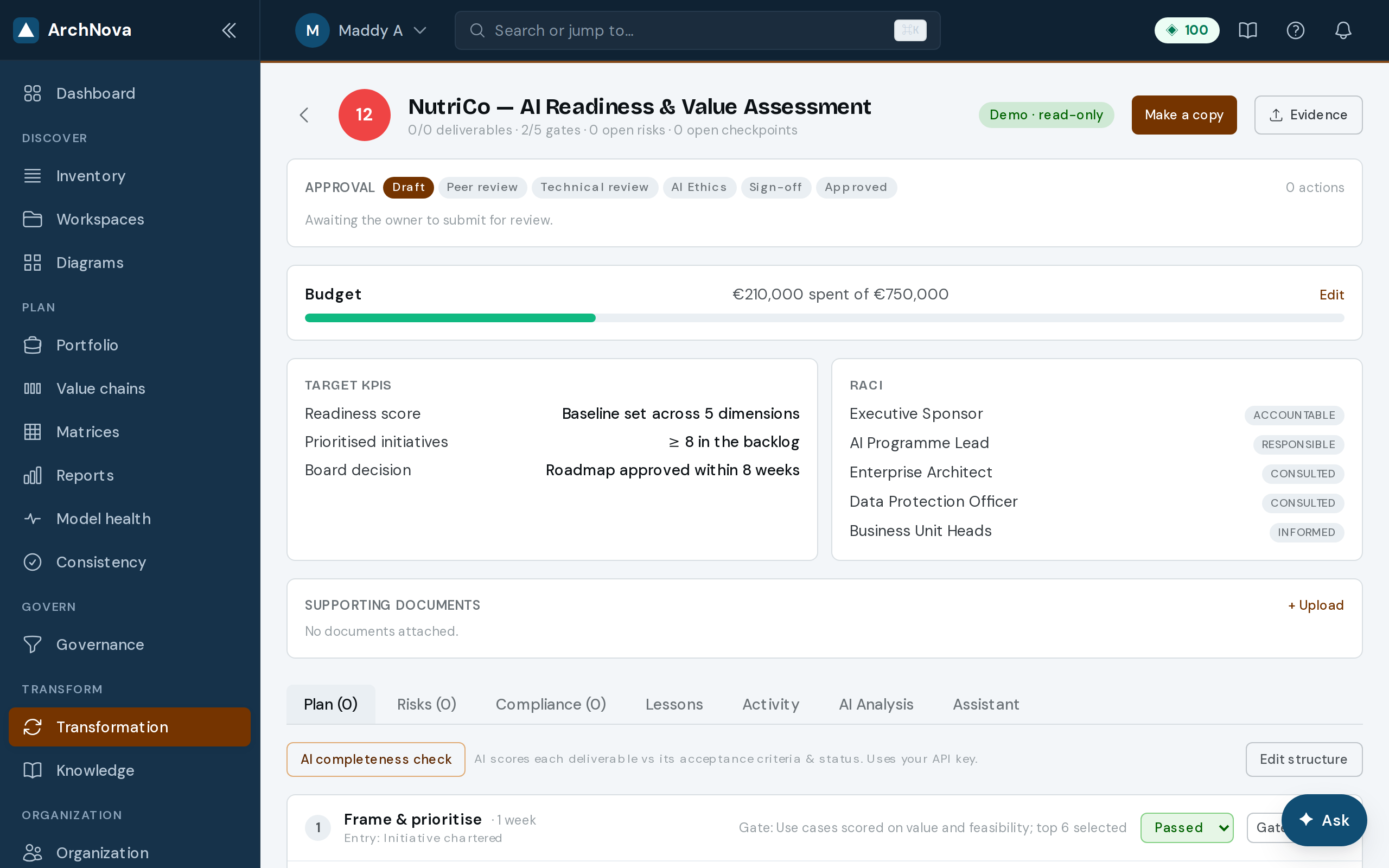Select the Technical review stage pill
The height and width of the screenshot is (868, 1389).
(594, 188)
